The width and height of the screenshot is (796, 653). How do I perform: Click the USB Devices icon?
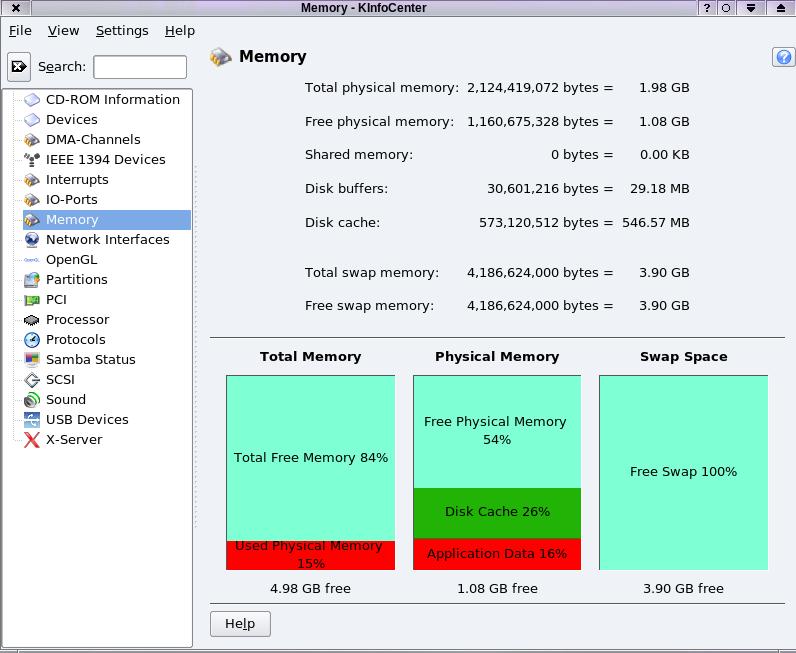(31, 419)
